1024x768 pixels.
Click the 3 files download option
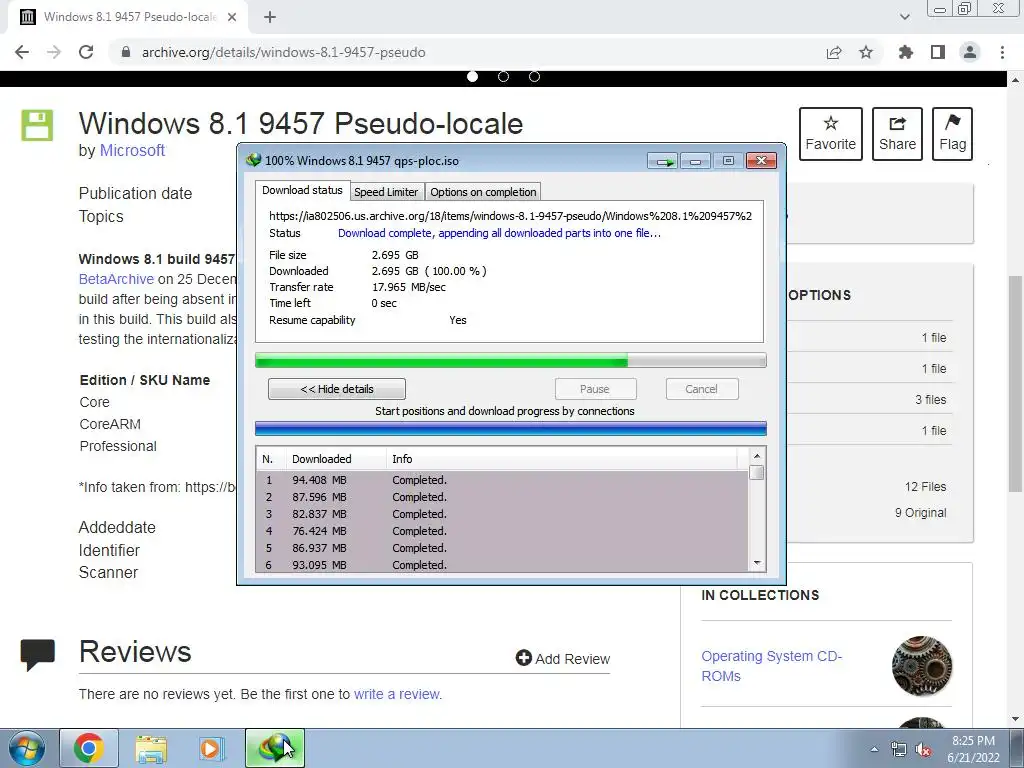pyautogui.click(x=930, y=400)
